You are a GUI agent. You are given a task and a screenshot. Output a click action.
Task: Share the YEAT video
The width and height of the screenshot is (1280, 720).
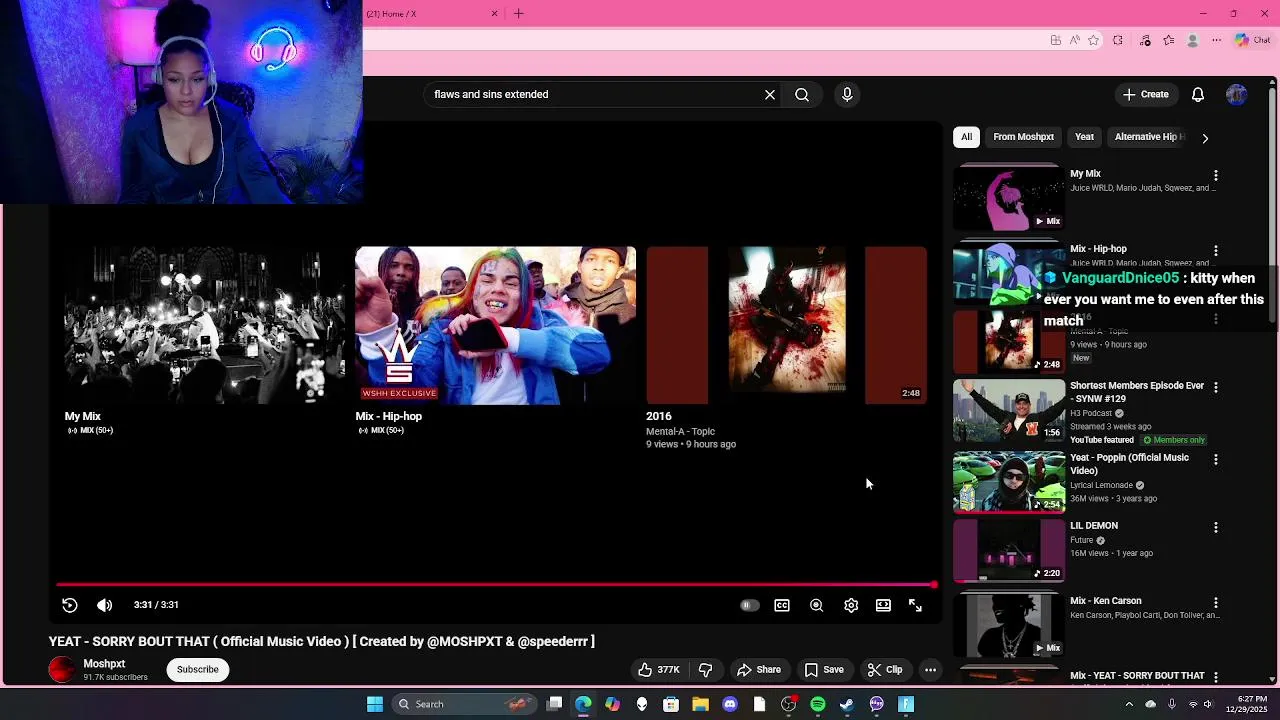point(759,670)
